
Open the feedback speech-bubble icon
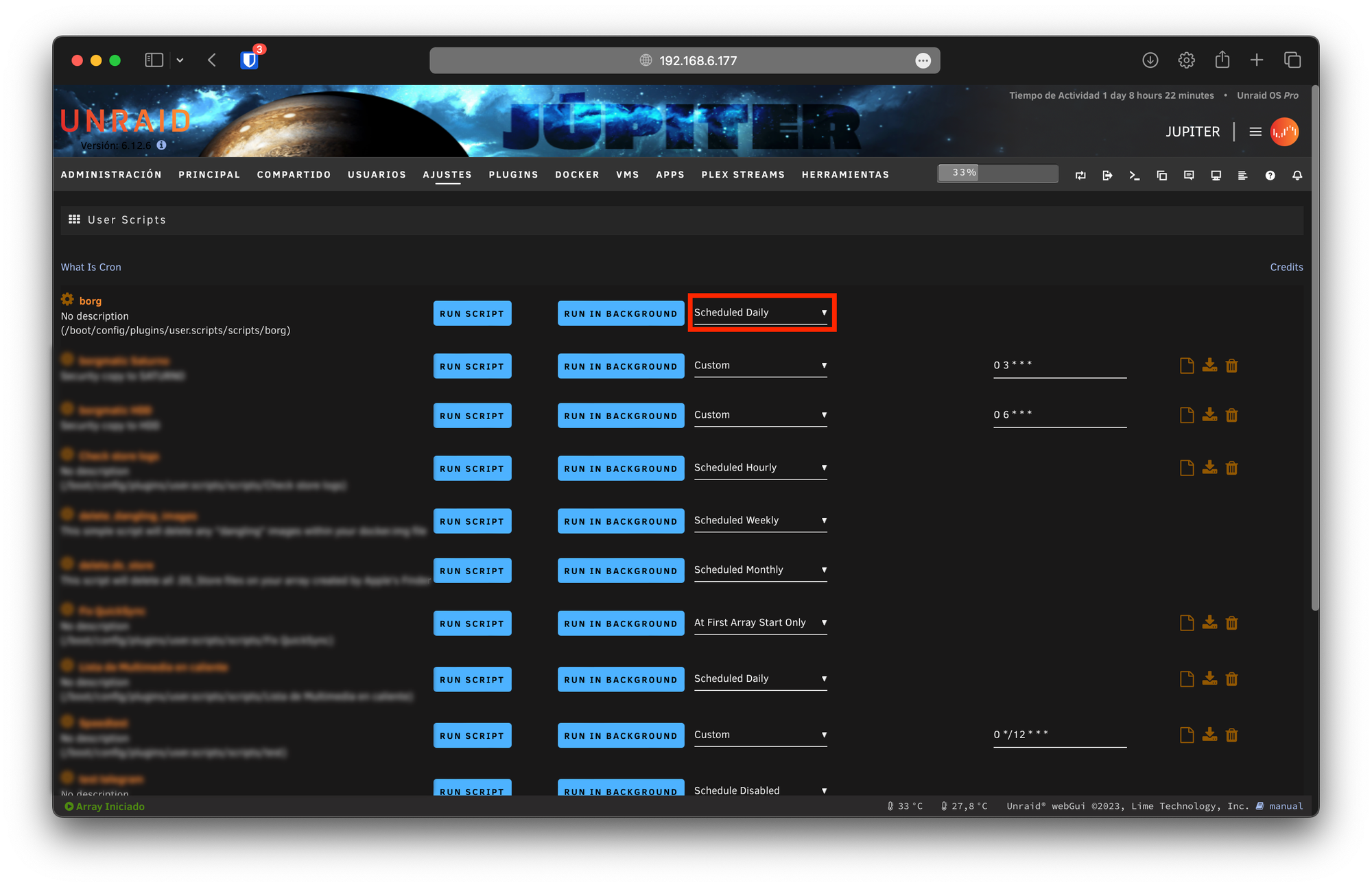pos(1189,176)
